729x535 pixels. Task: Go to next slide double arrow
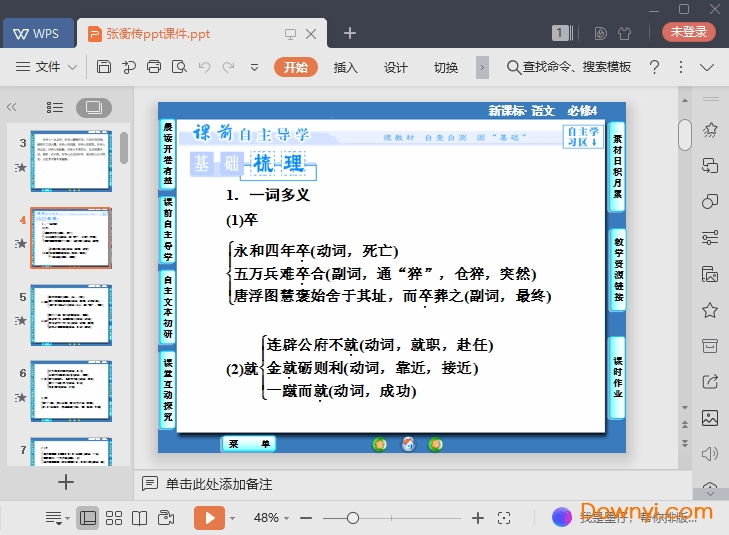(685, 443)
